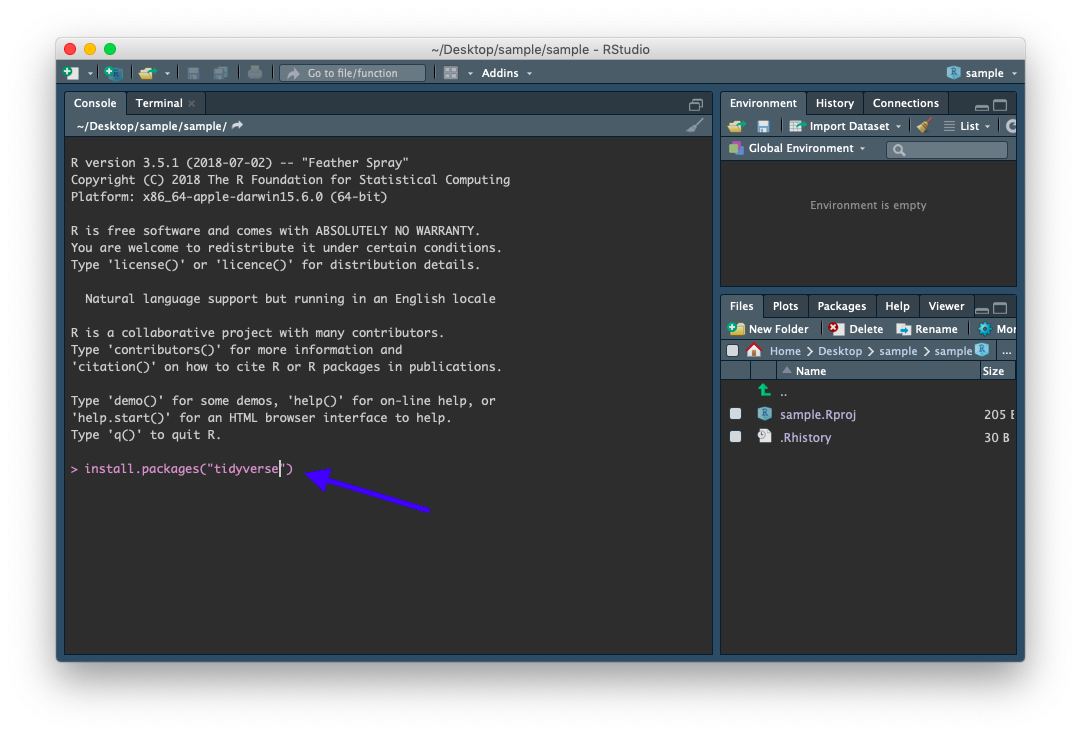This screenshot has width=1081, height=736.
Task: Click the environment search field
Action: (x=947, y=150)
